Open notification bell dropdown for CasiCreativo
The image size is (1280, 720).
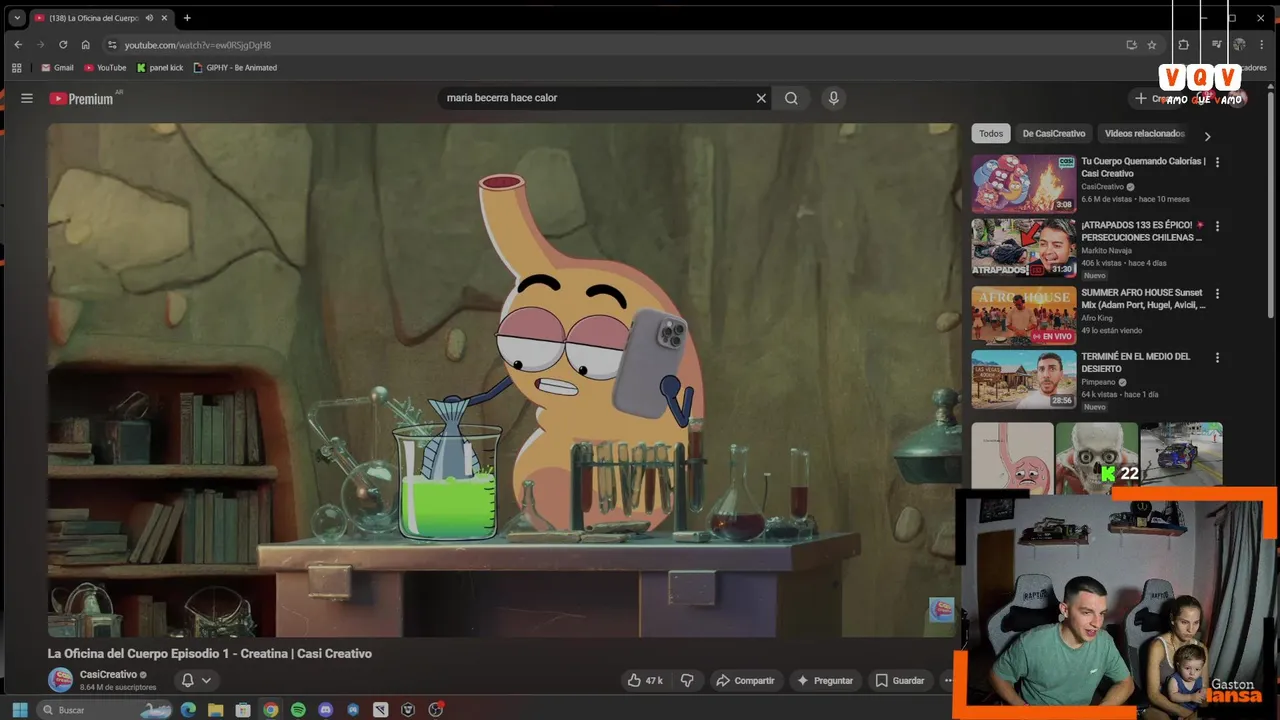click(x=196, y=680)
